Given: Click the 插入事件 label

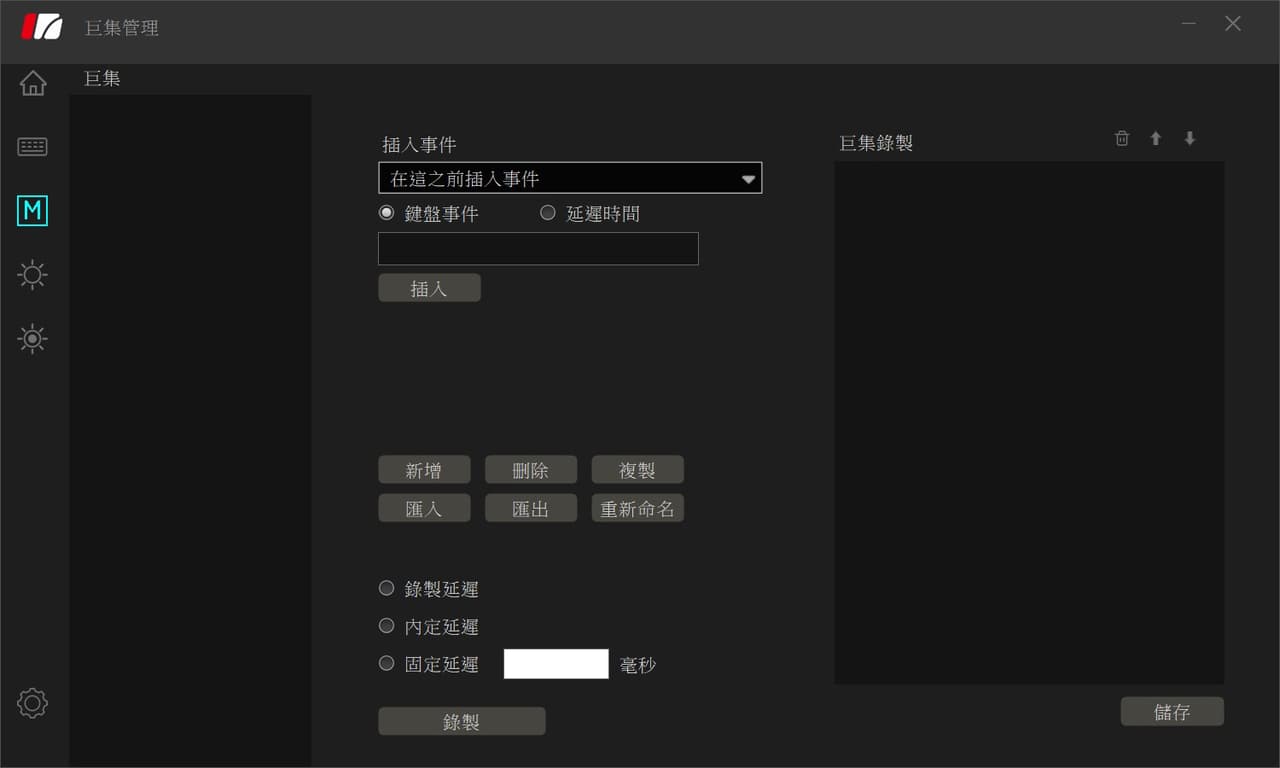Looking at the screenshot, I should pos(419,145).
